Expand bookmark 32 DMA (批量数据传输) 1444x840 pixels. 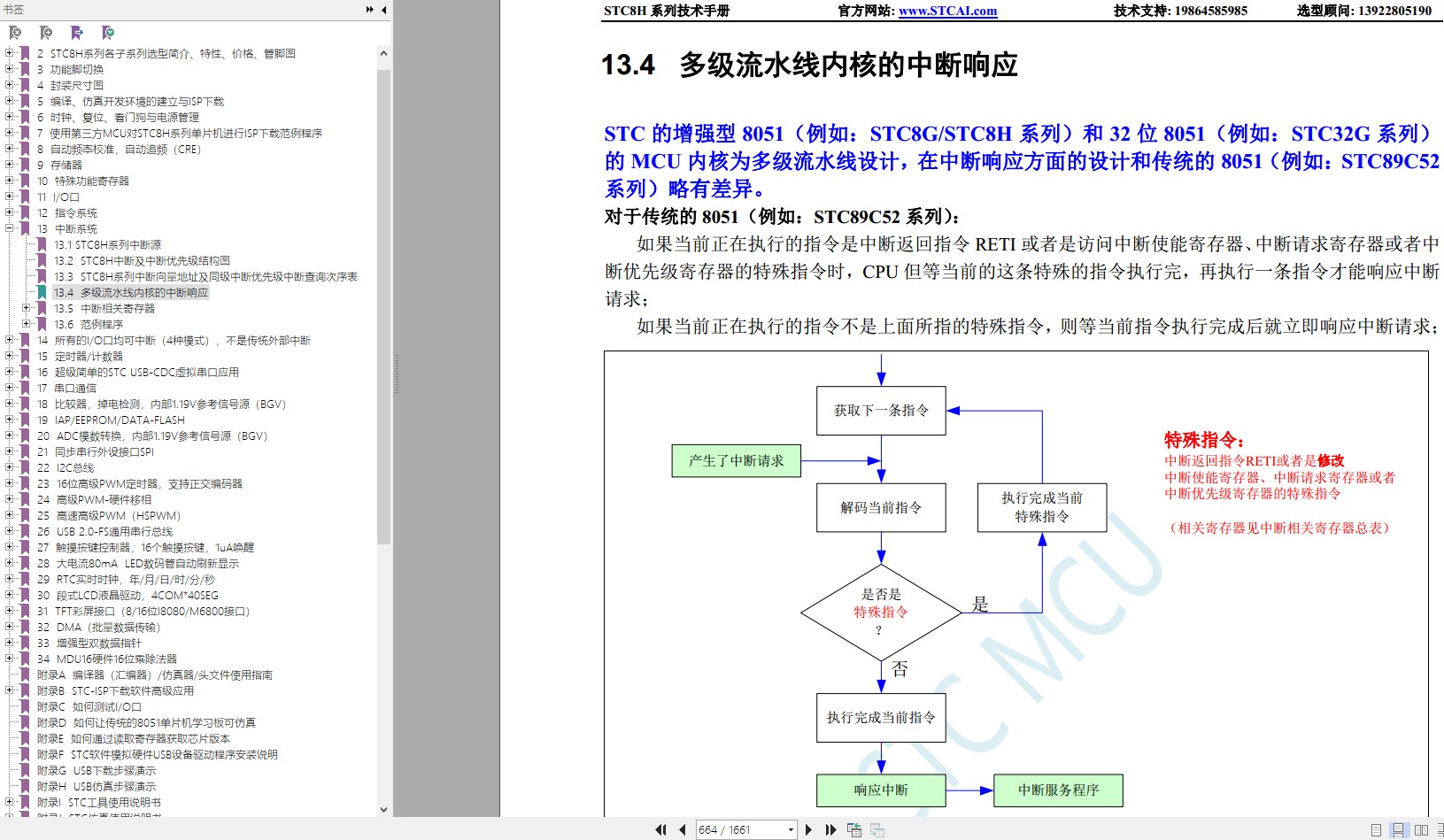(x=10, y=627)
